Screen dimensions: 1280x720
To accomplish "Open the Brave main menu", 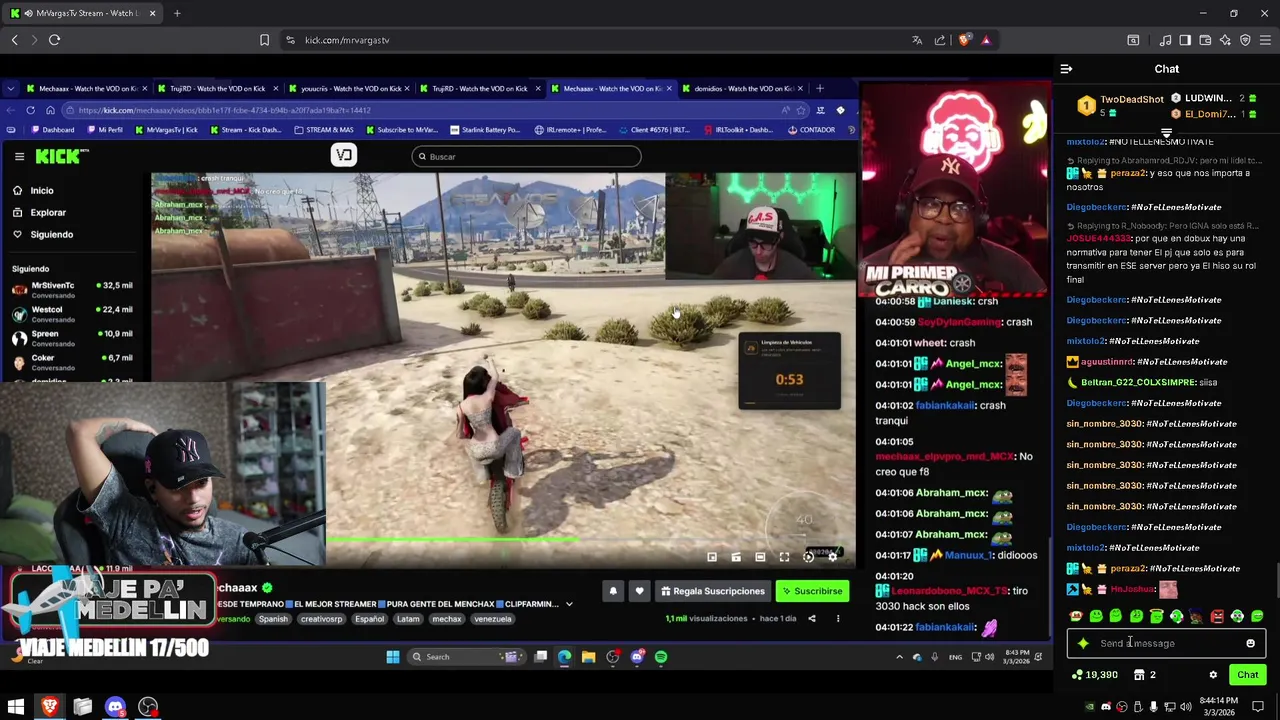I will tap(1266, 40).
